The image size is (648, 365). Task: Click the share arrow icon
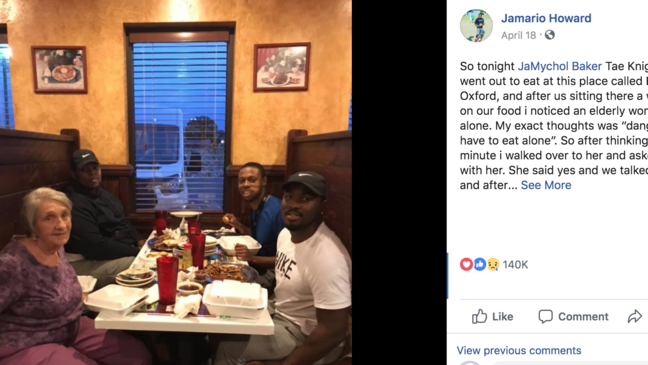click(x=634, y=316)
